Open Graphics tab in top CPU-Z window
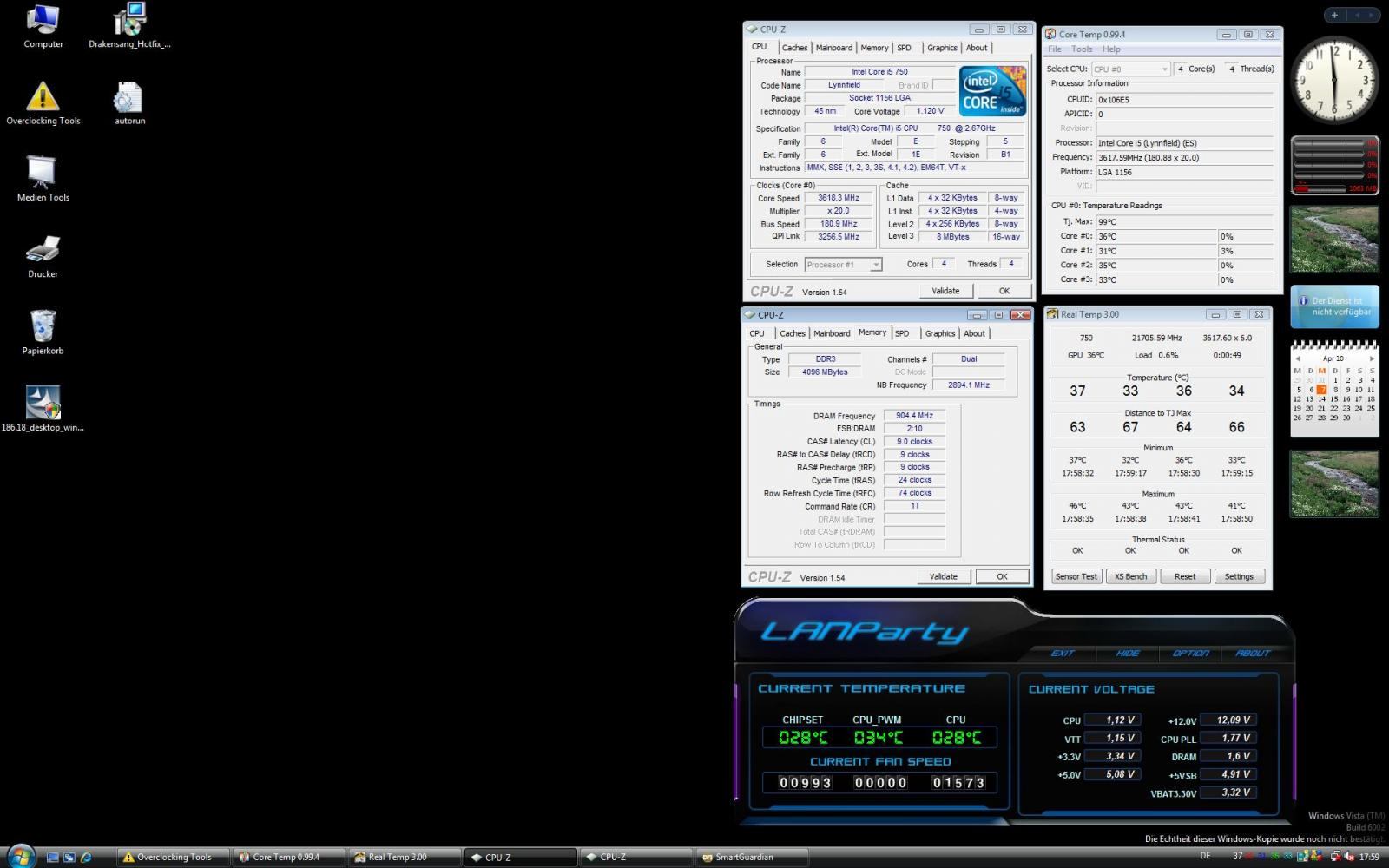Image resolution: width=1389 pixels, height=868 pixels. coord(942,48)
